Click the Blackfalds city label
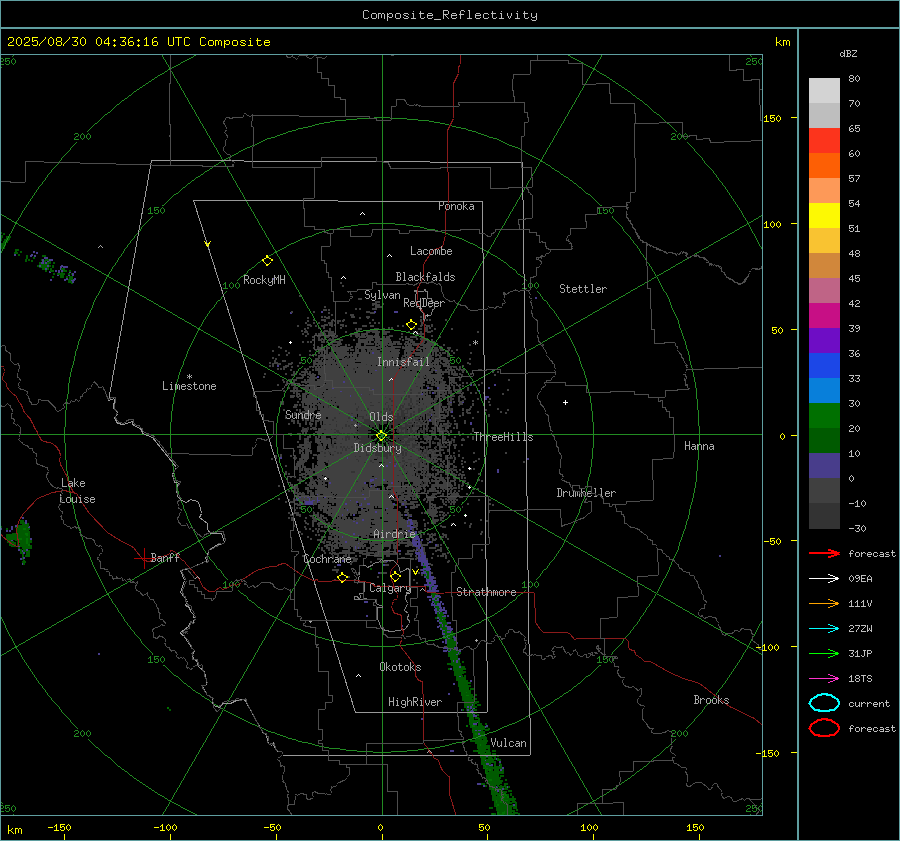The height and width of the screenshot is (841, 900). pyautogui.click(x=425, y=277)
